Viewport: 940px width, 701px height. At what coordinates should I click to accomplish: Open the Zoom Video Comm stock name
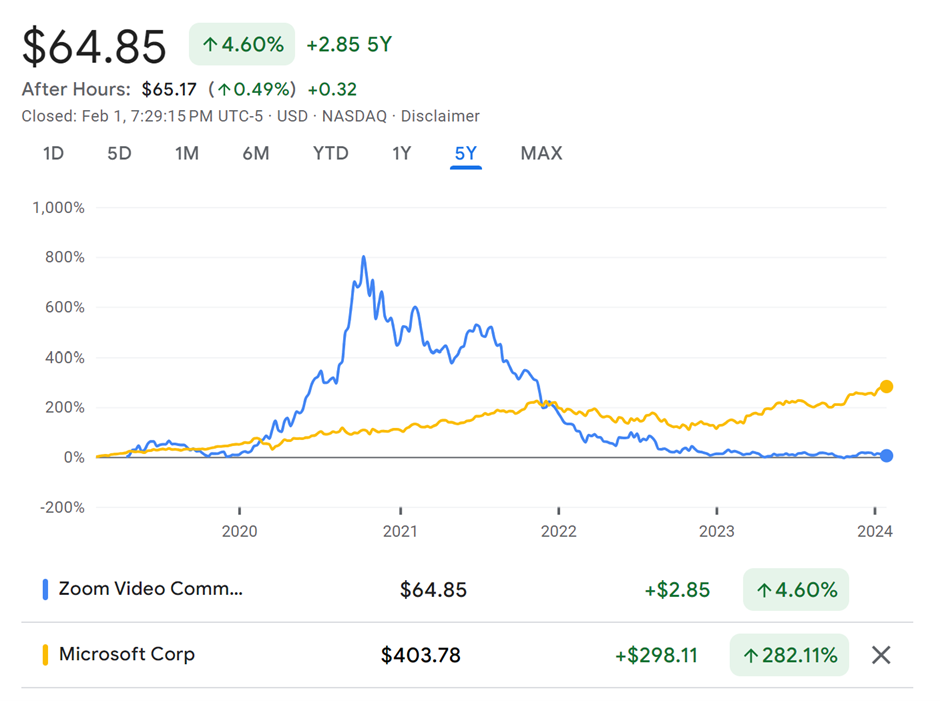150,589
